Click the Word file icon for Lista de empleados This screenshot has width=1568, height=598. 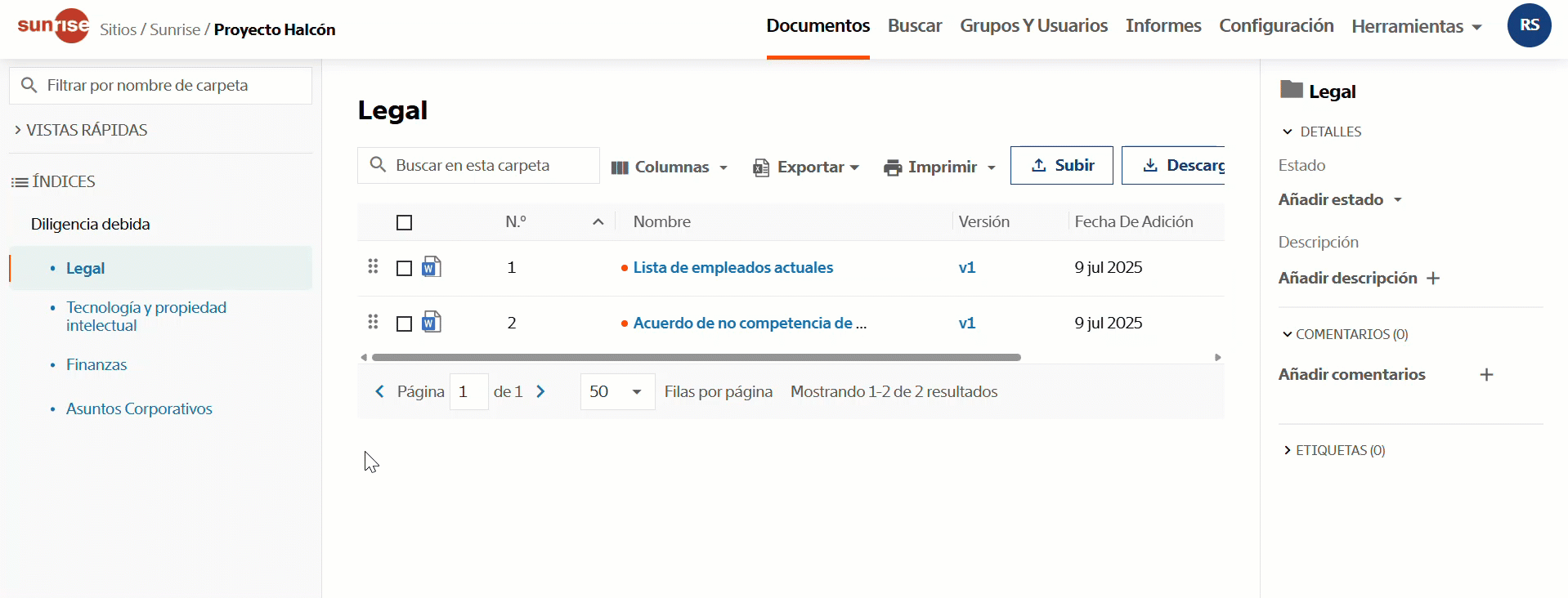point(432,267)
